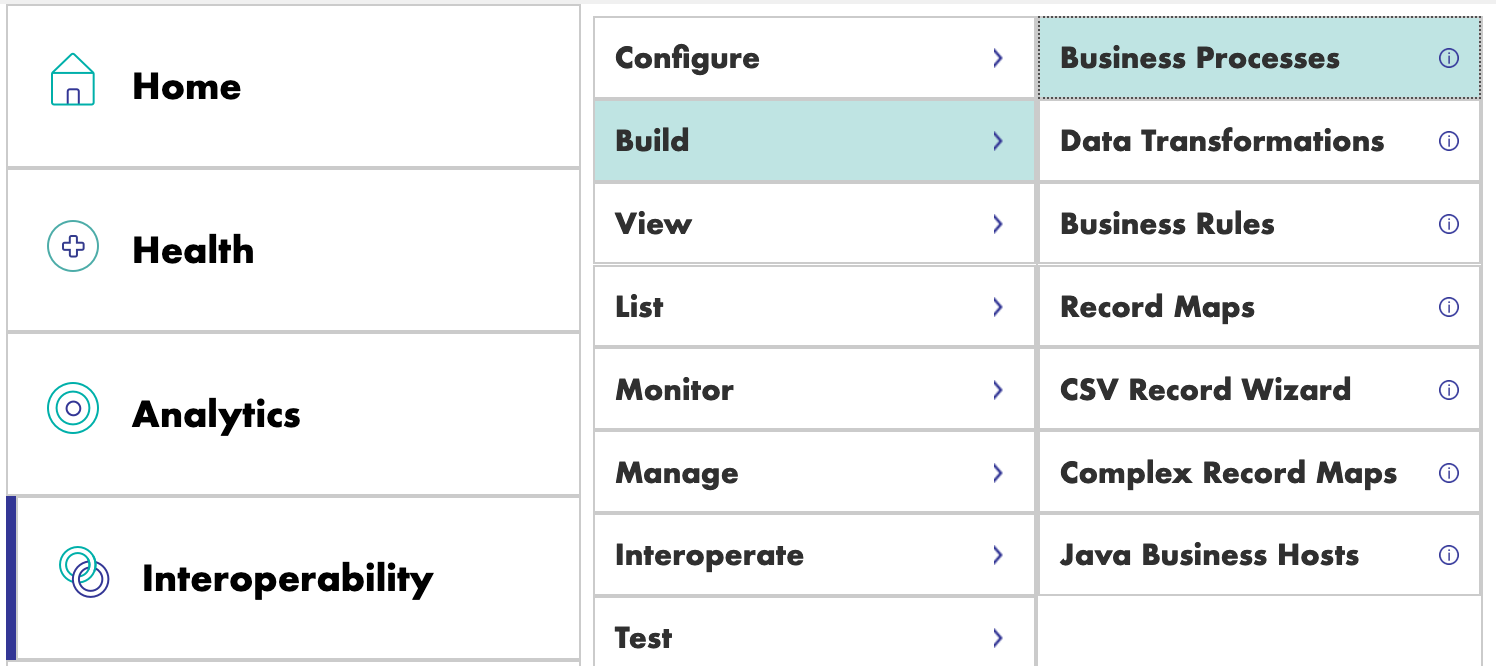Select the Manage menu item
This screenshot has width=1496, height=666.
coord(814,473)
